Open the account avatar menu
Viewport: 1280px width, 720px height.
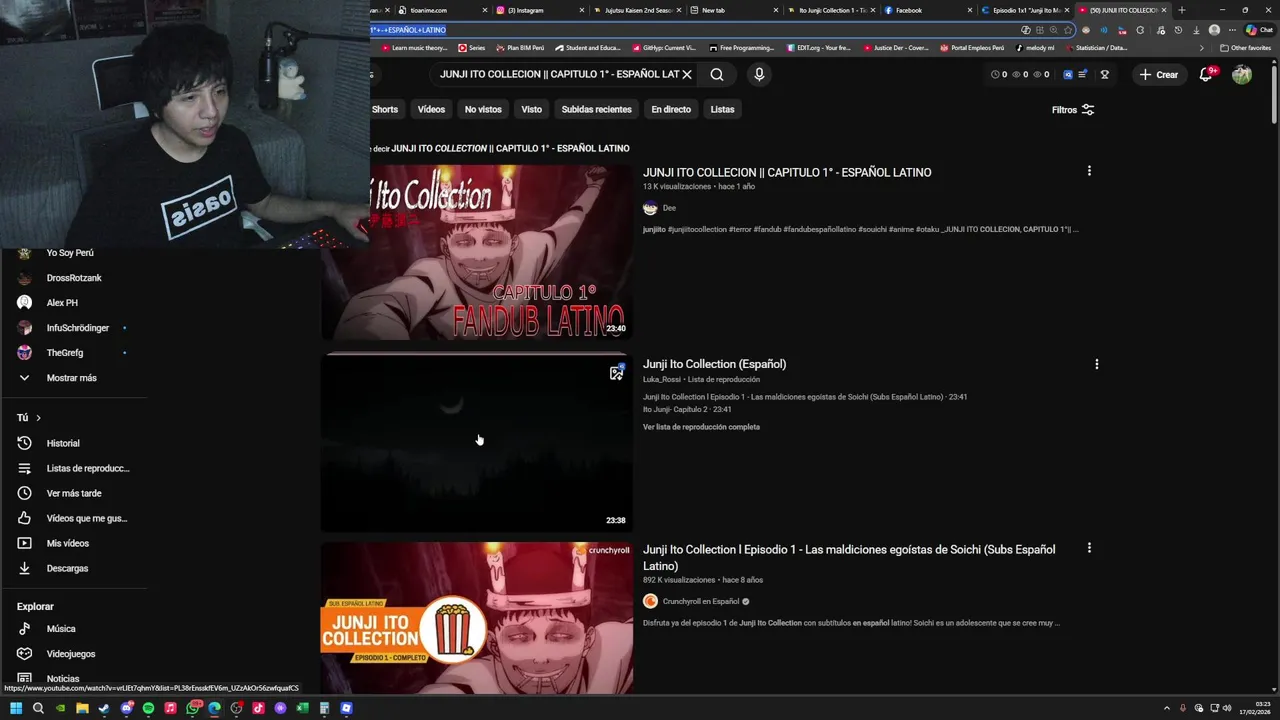click(1242, 74)
